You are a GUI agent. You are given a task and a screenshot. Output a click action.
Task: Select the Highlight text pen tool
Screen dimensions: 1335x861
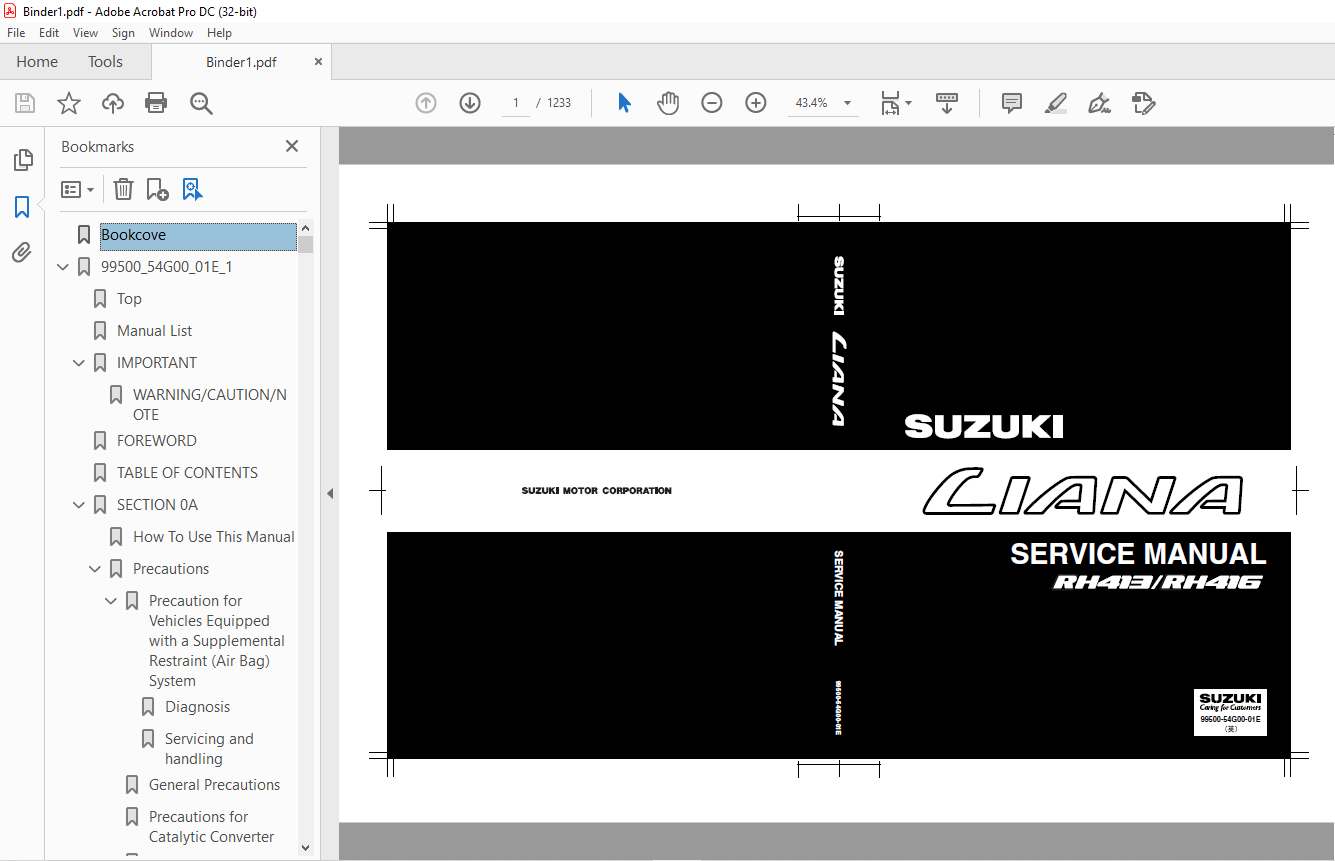point(1056,103)
